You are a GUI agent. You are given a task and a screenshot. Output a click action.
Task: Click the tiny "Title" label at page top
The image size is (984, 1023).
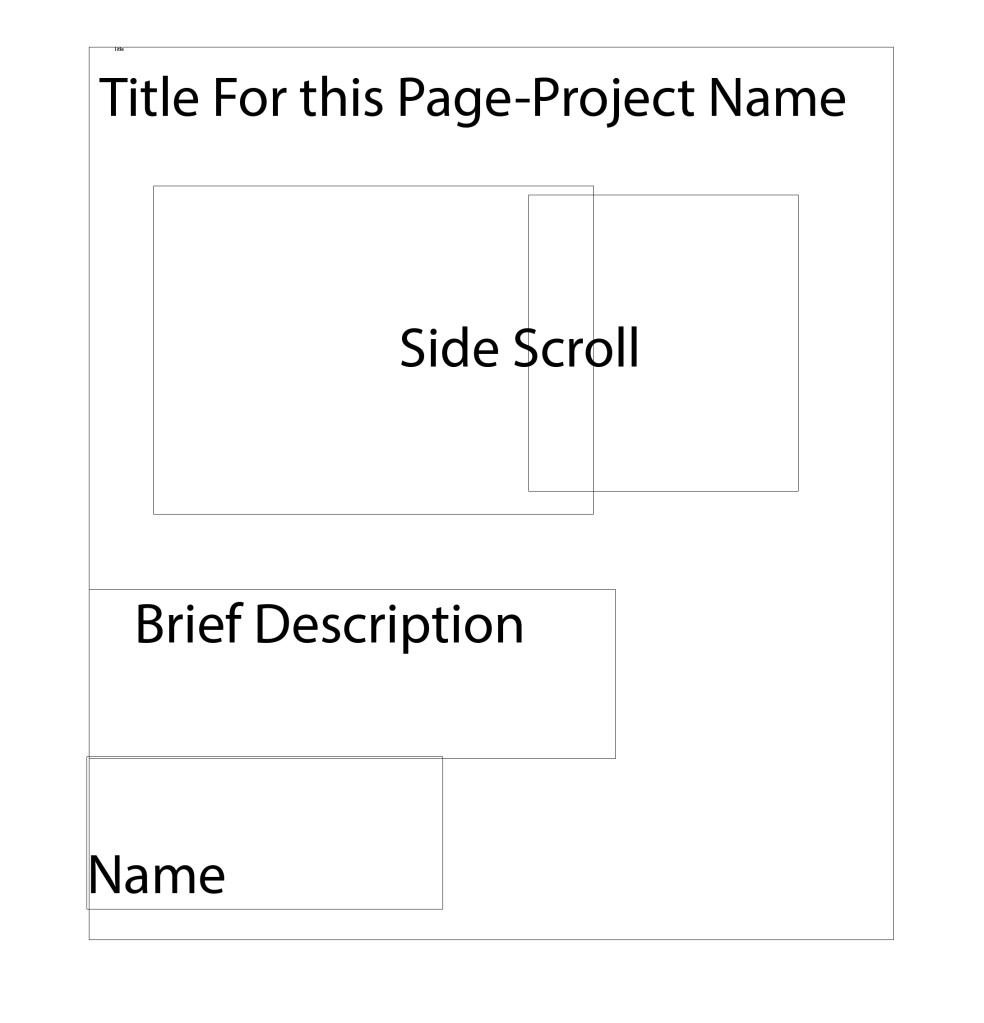coord(119,49)
